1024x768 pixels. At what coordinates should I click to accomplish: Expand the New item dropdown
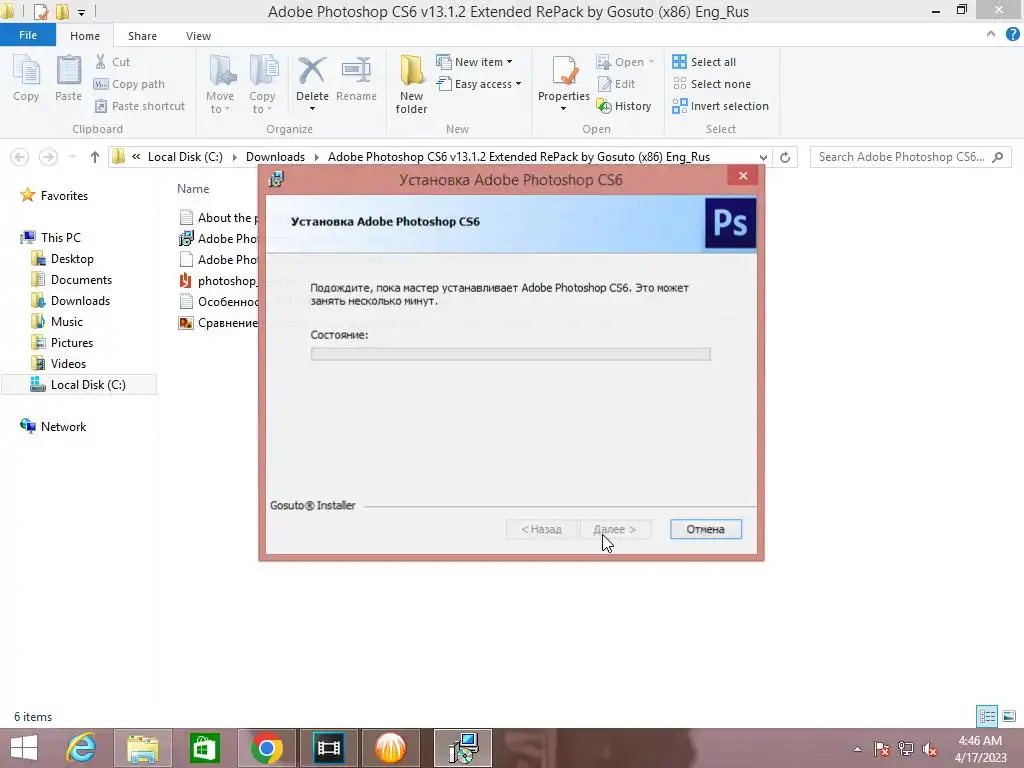coord(475,62)
